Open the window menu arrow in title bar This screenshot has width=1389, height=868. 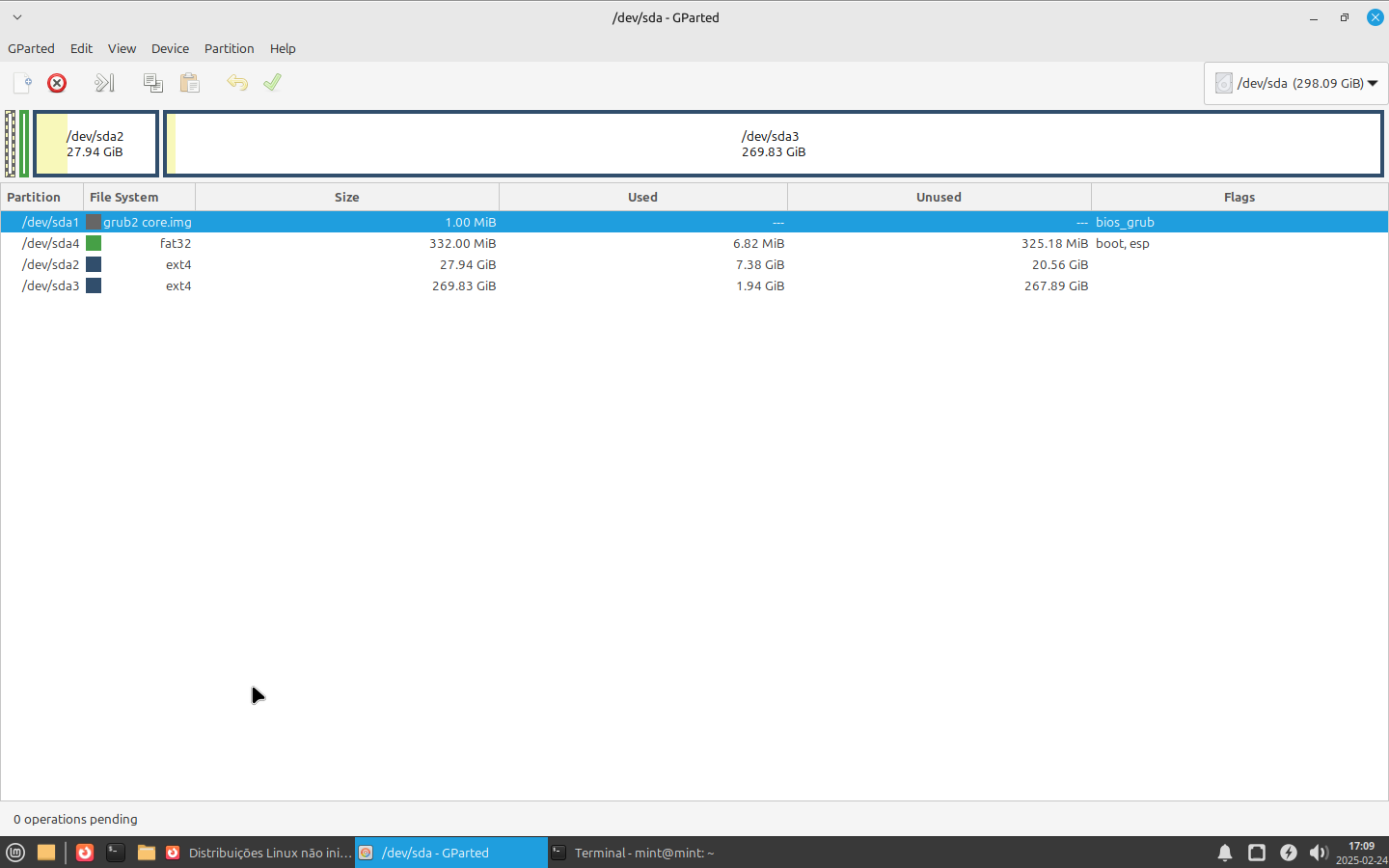(x=17, y=17)
